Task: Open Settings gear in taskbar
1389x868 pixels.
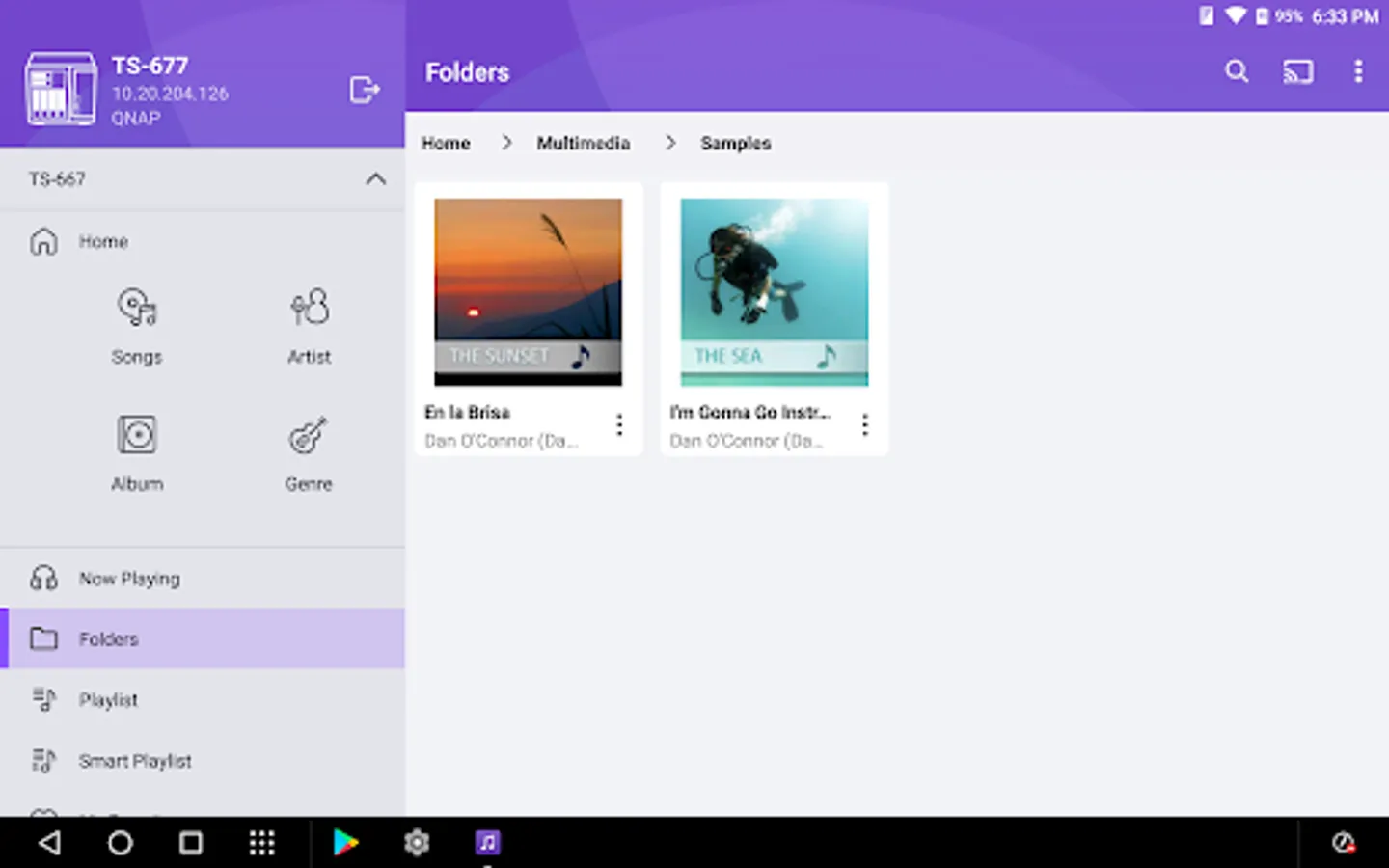Action: point(417,843)
